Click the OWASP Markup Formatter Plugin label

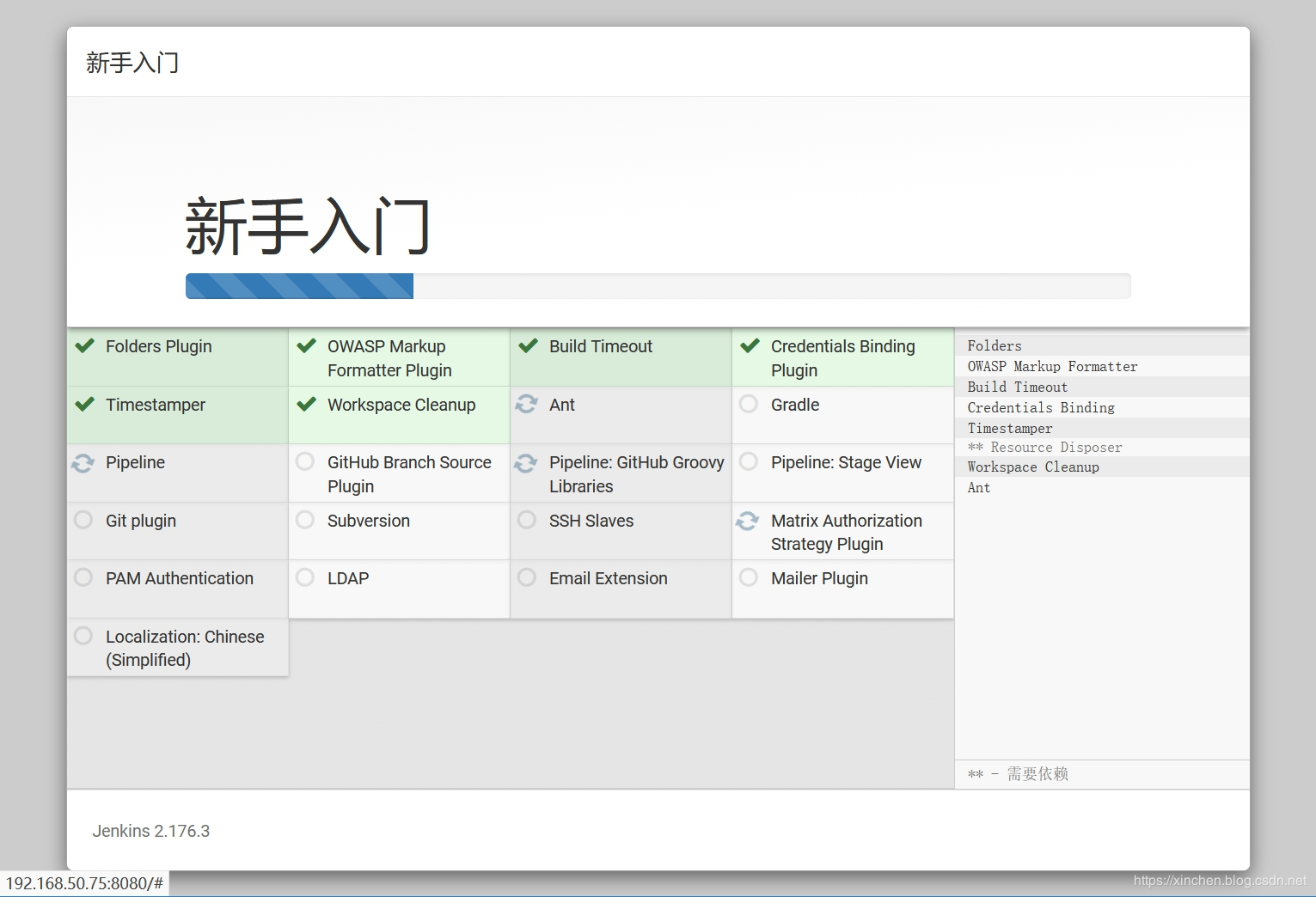point(389,358)
